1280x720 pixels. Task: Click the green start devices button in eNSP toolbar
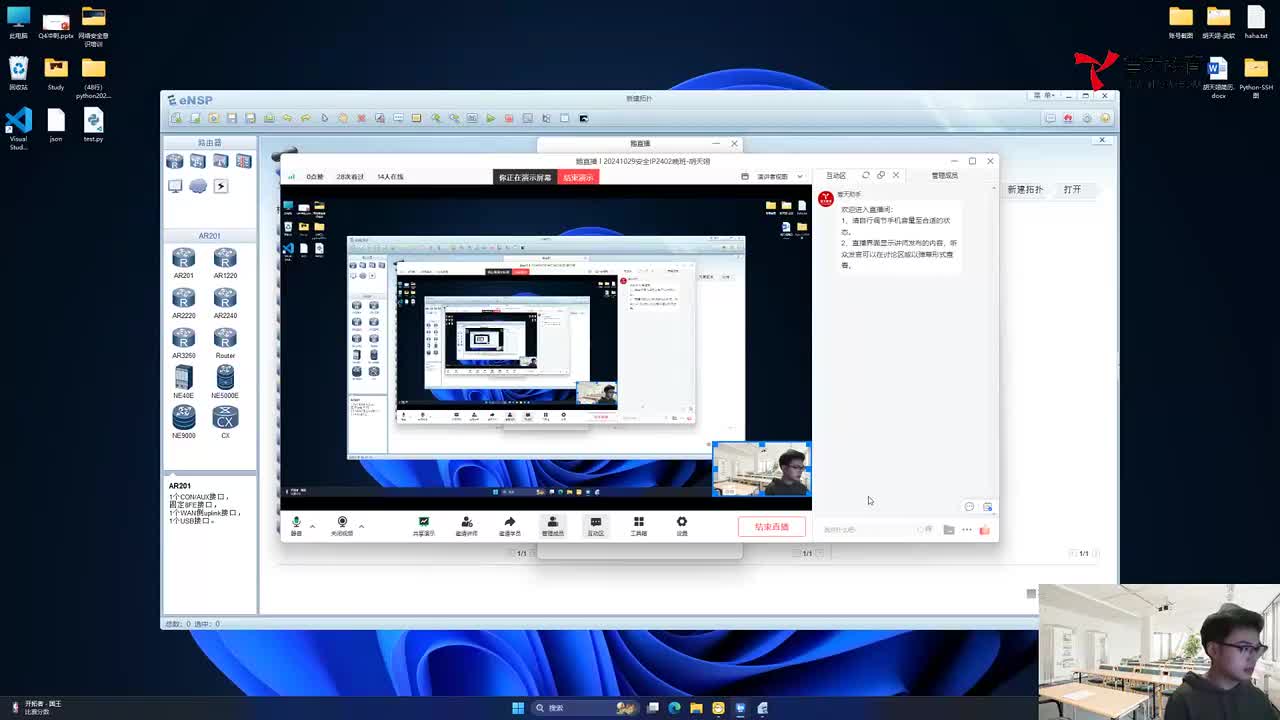pyautogui.click(x=490, y=118)
